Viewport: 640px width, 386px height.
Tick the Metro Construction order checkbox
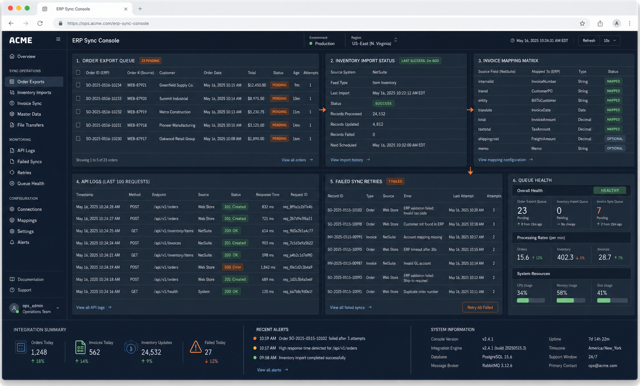[78, 112]
